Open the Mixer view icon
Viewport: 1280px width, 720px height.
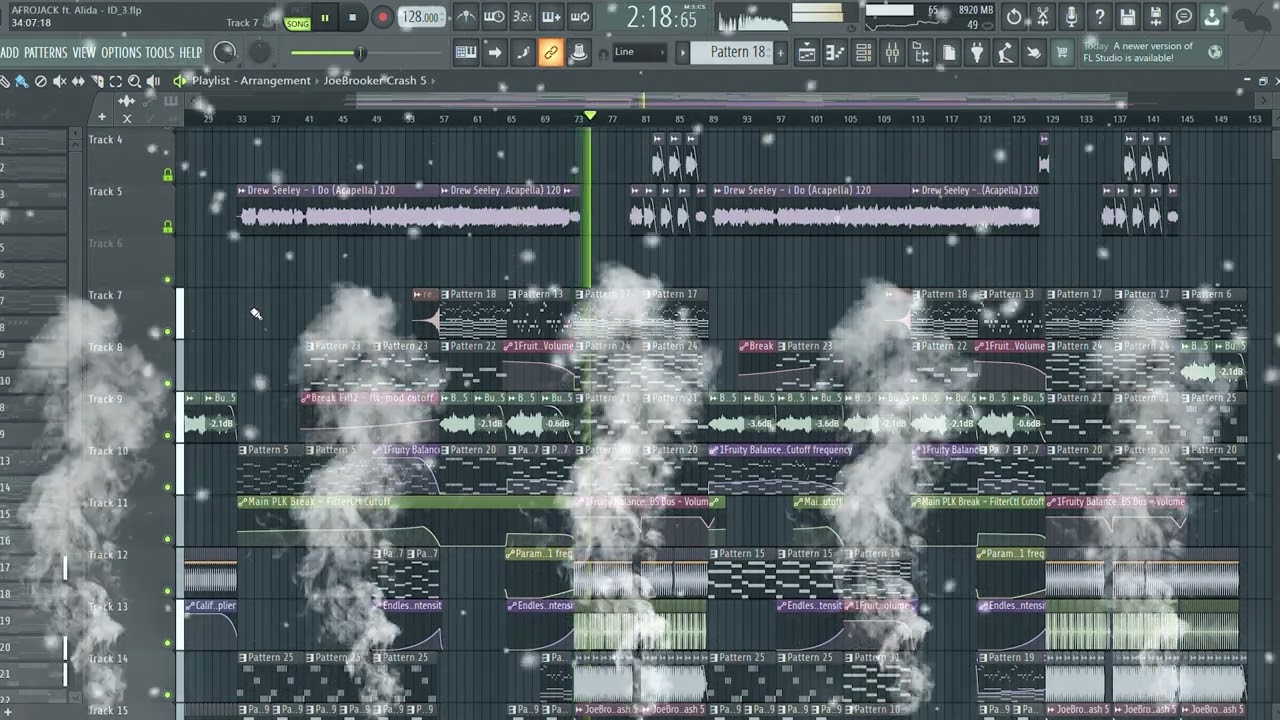pos(892,53)
